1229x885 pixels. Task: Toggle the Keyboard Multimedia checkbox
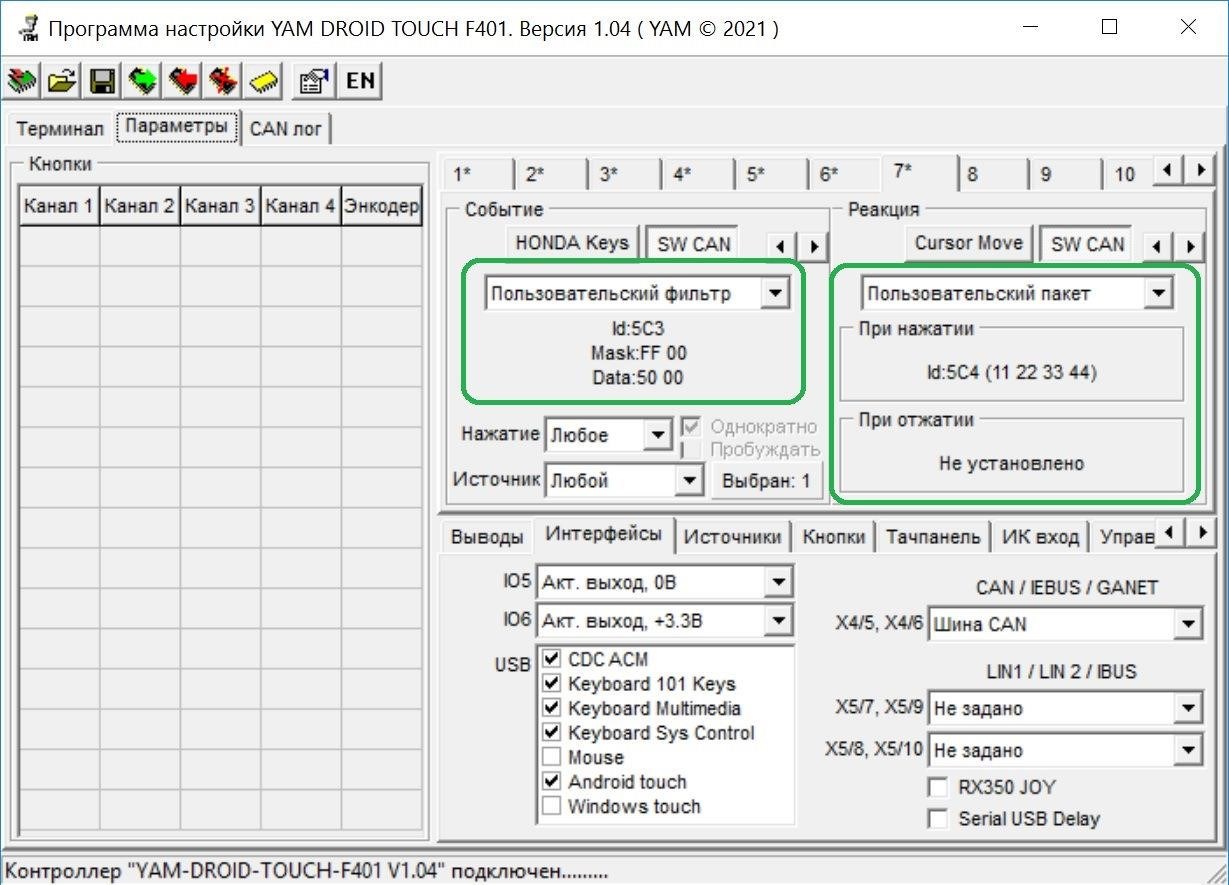551,708
